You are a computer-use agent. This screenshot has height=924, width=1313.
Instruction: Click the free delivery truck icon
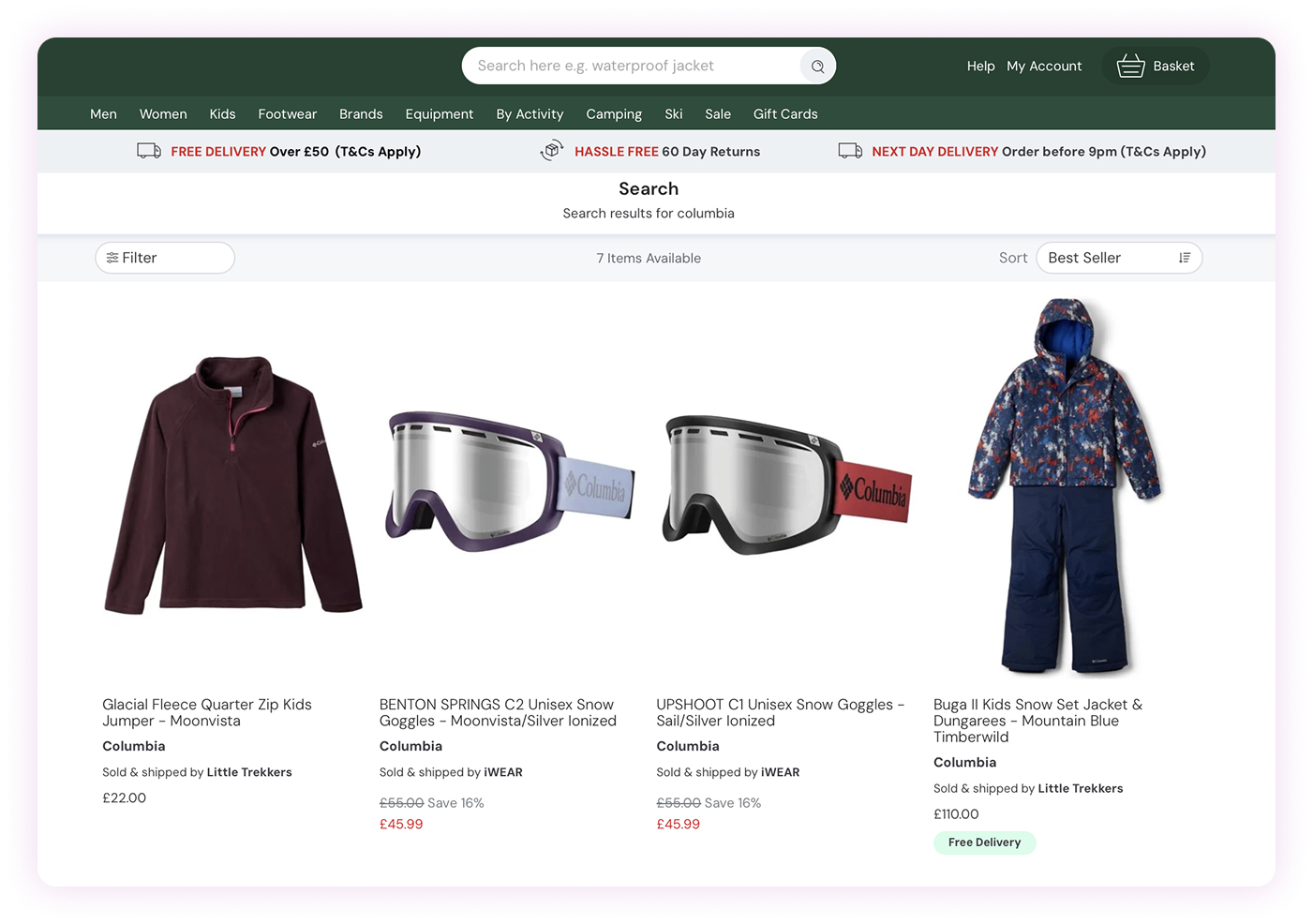pos(149,151)
